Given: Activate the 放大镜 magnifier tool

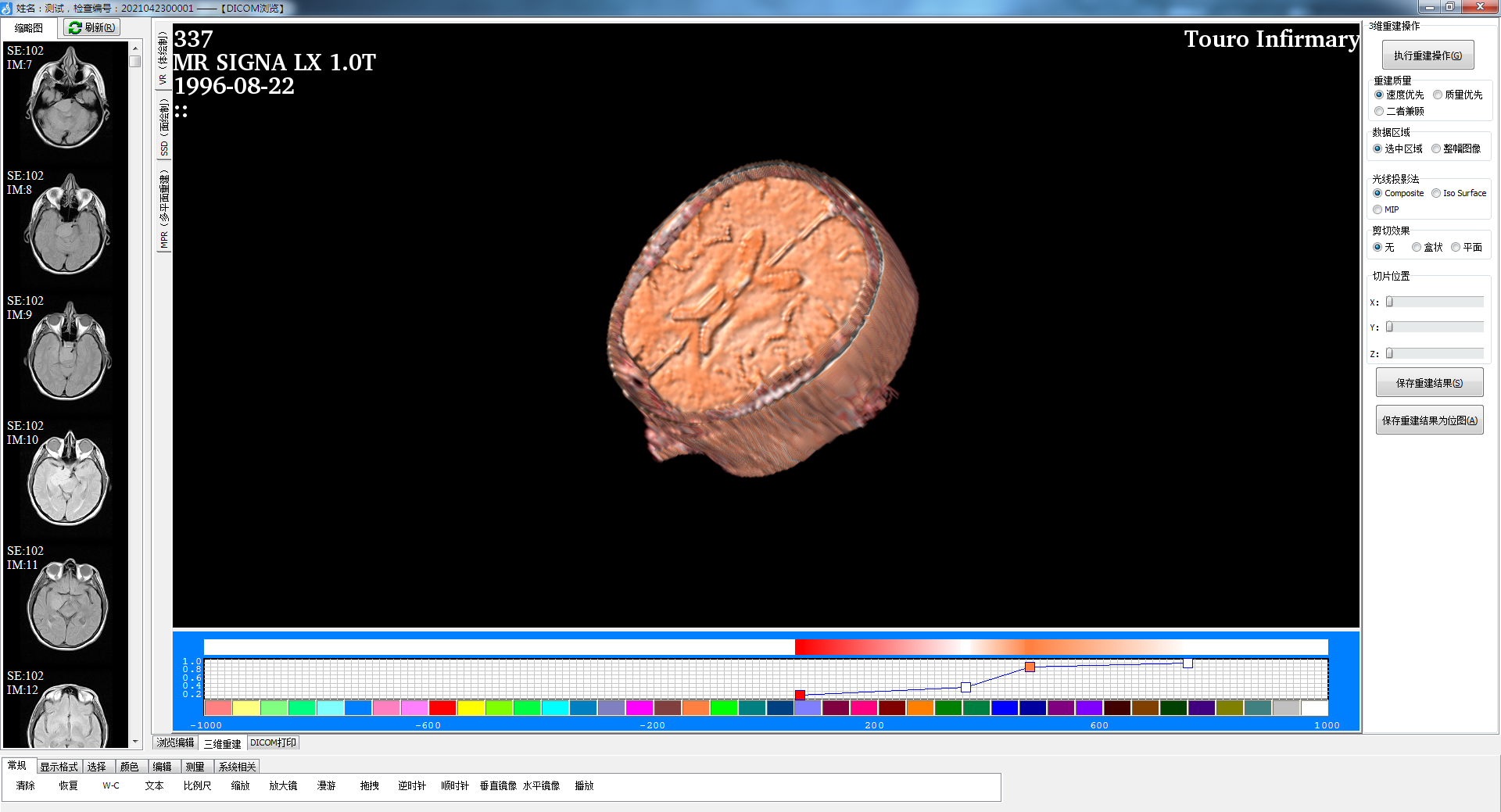Looking at the screenshot, I should tap(283, 785).
